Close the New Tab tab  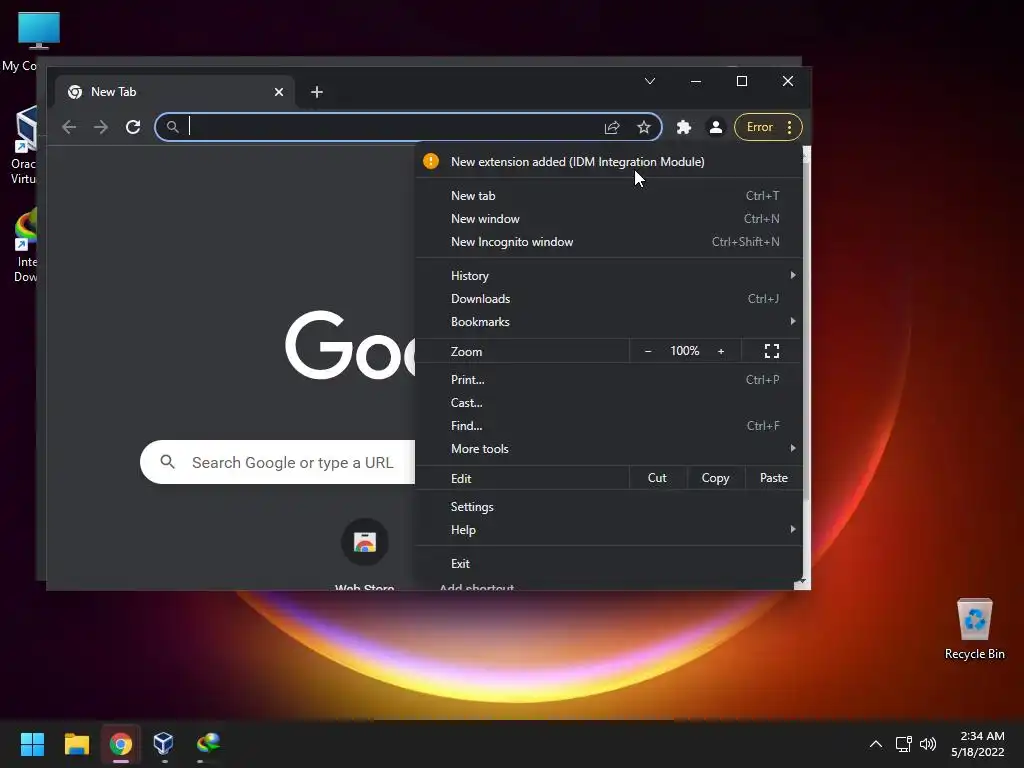pos(279,92)
